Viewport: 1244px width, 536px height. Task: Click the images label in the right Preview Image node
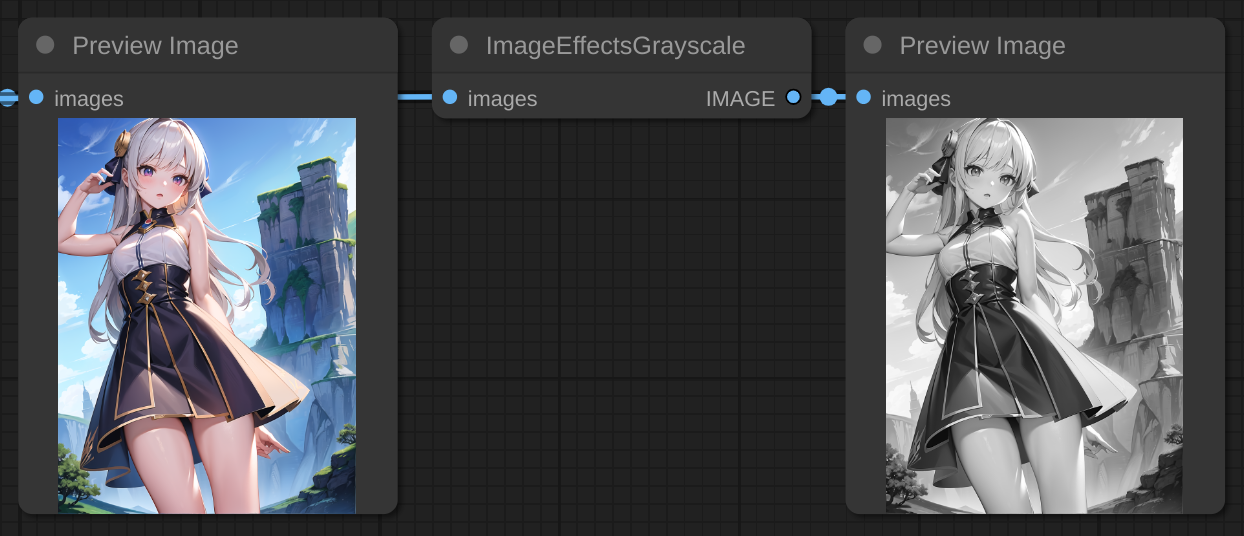(x=916, y=99)
